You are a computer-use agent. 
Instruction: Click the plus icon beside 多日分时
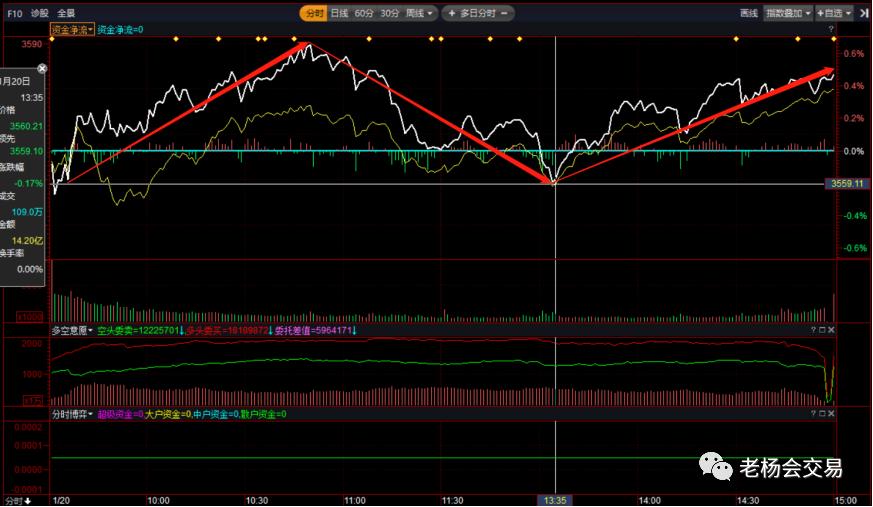pyautogui.click(x=452, y=13)
